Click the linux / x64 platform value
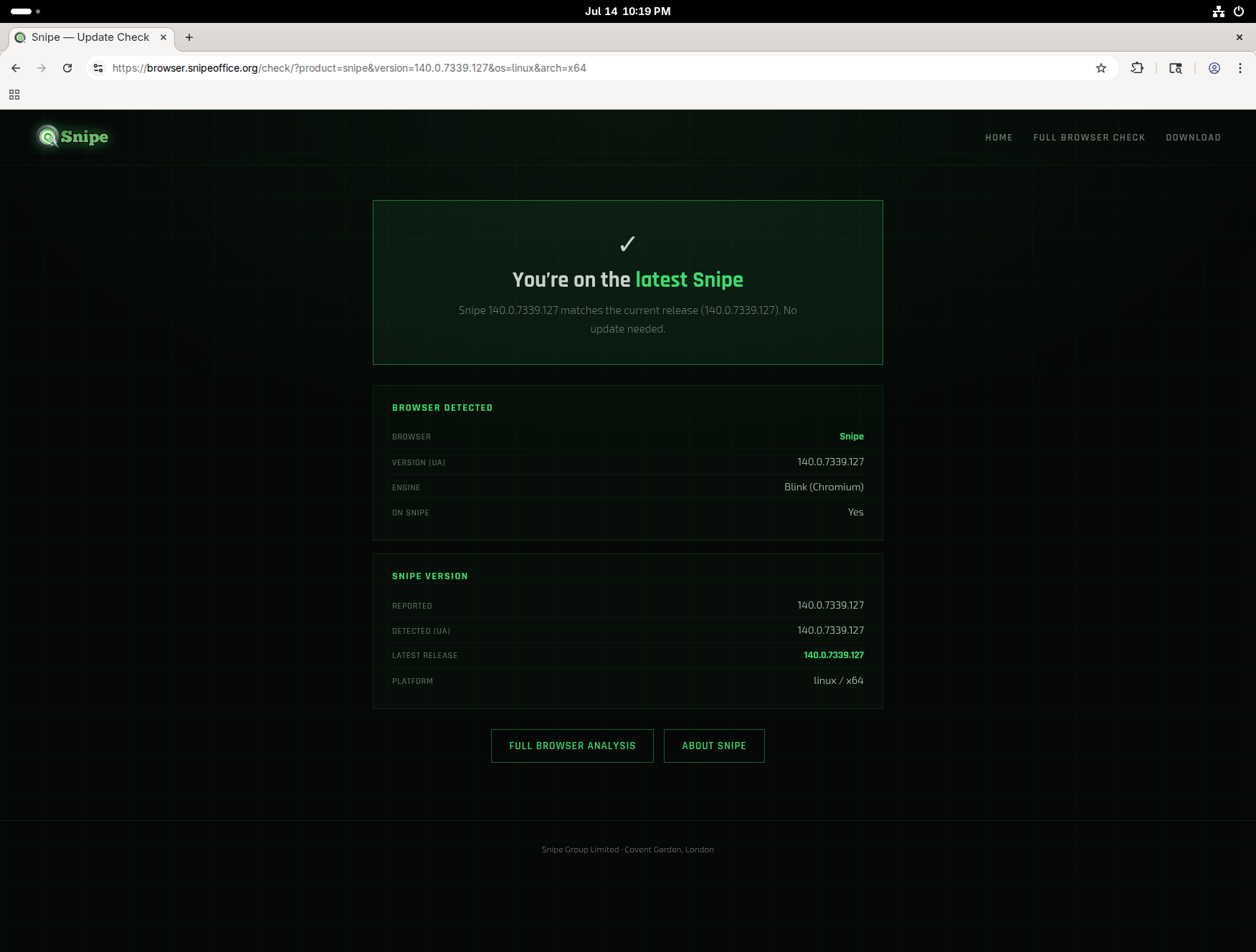 [x=839, y=680]
